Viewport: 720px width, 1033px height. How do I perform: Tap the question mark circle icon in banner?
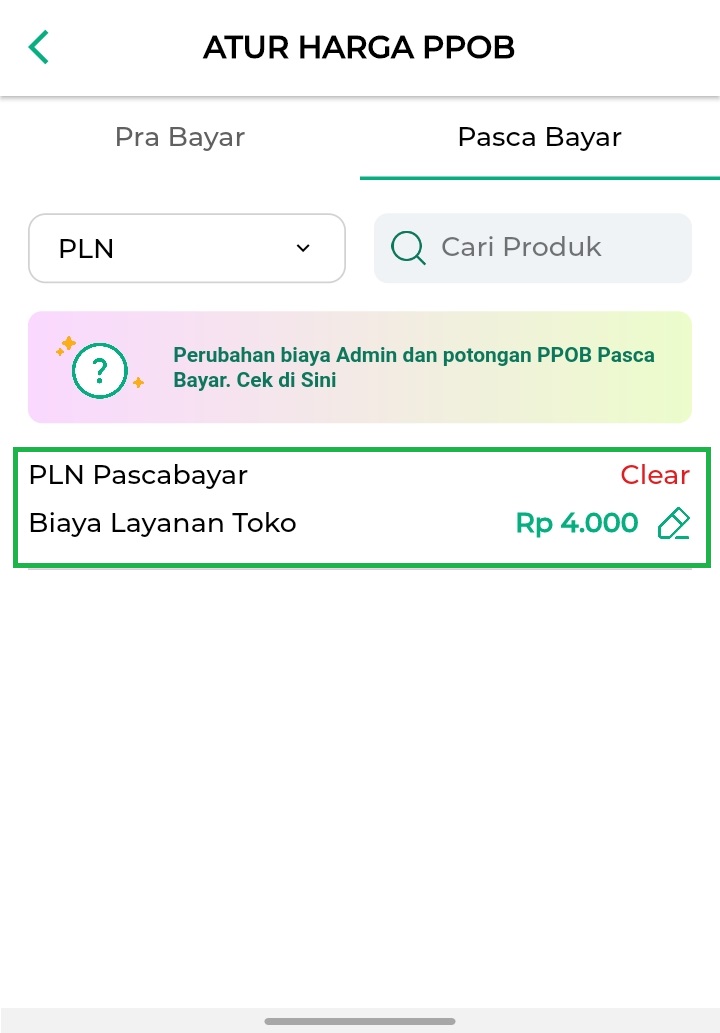click(x=99, y=371)
